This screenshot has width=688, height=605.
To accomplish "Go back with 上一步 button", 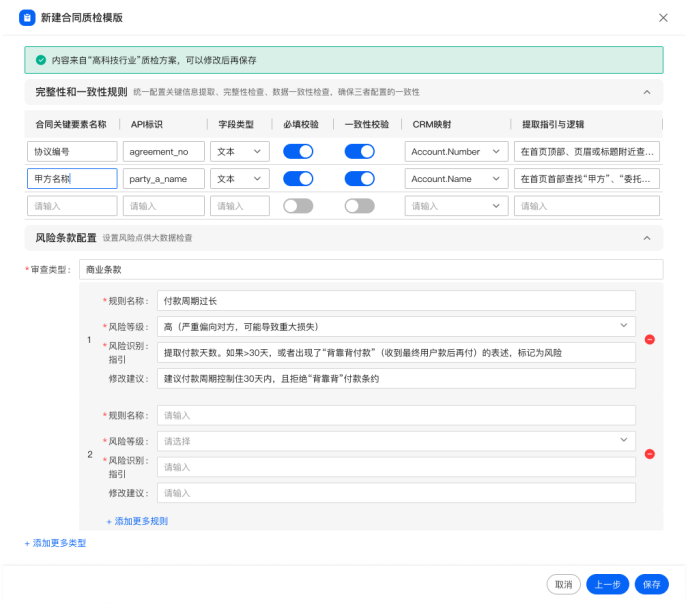I will [x=608, y=584].
